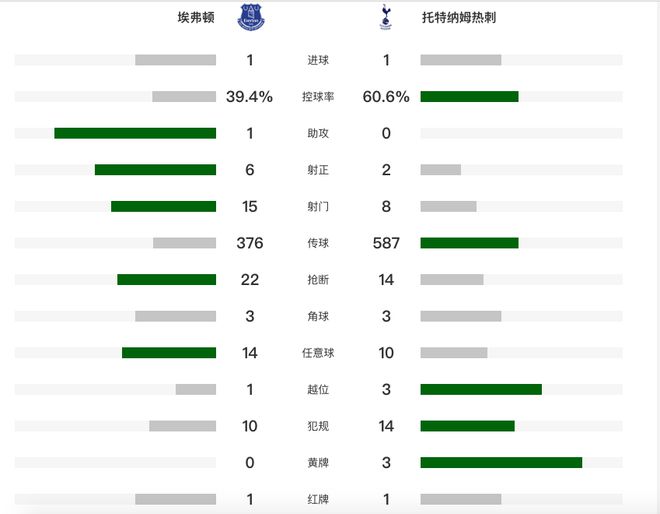
Task: Click the 射正 stat label
Action: 318,170
